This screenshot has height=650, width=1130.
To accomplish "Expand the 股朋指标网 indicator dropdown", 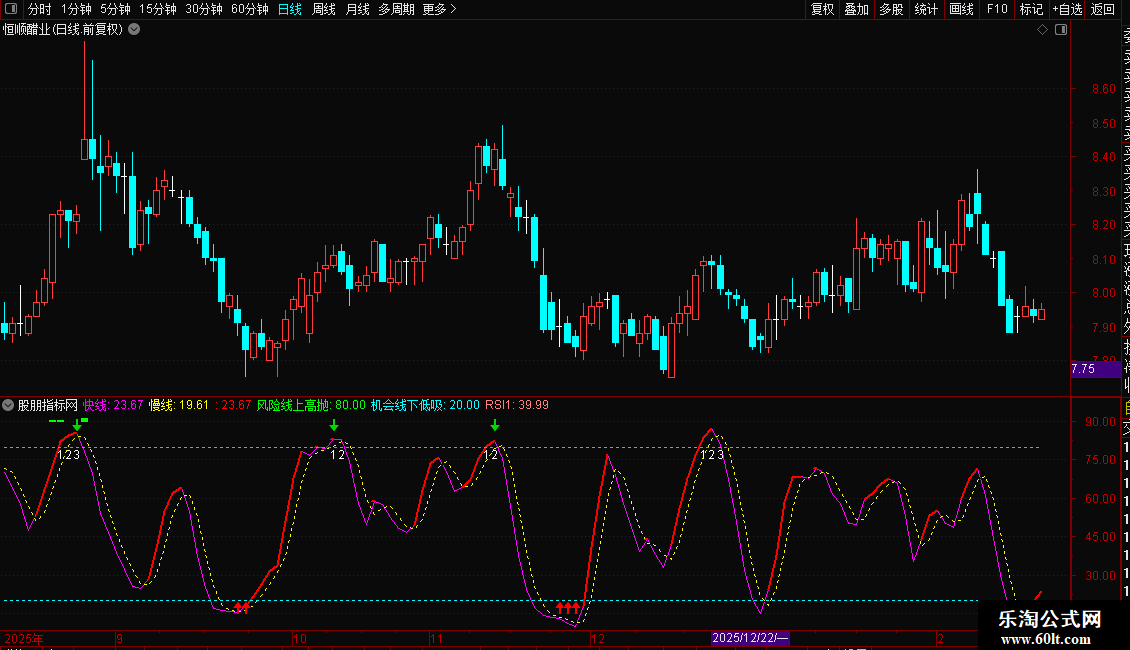I will point(8,405).
